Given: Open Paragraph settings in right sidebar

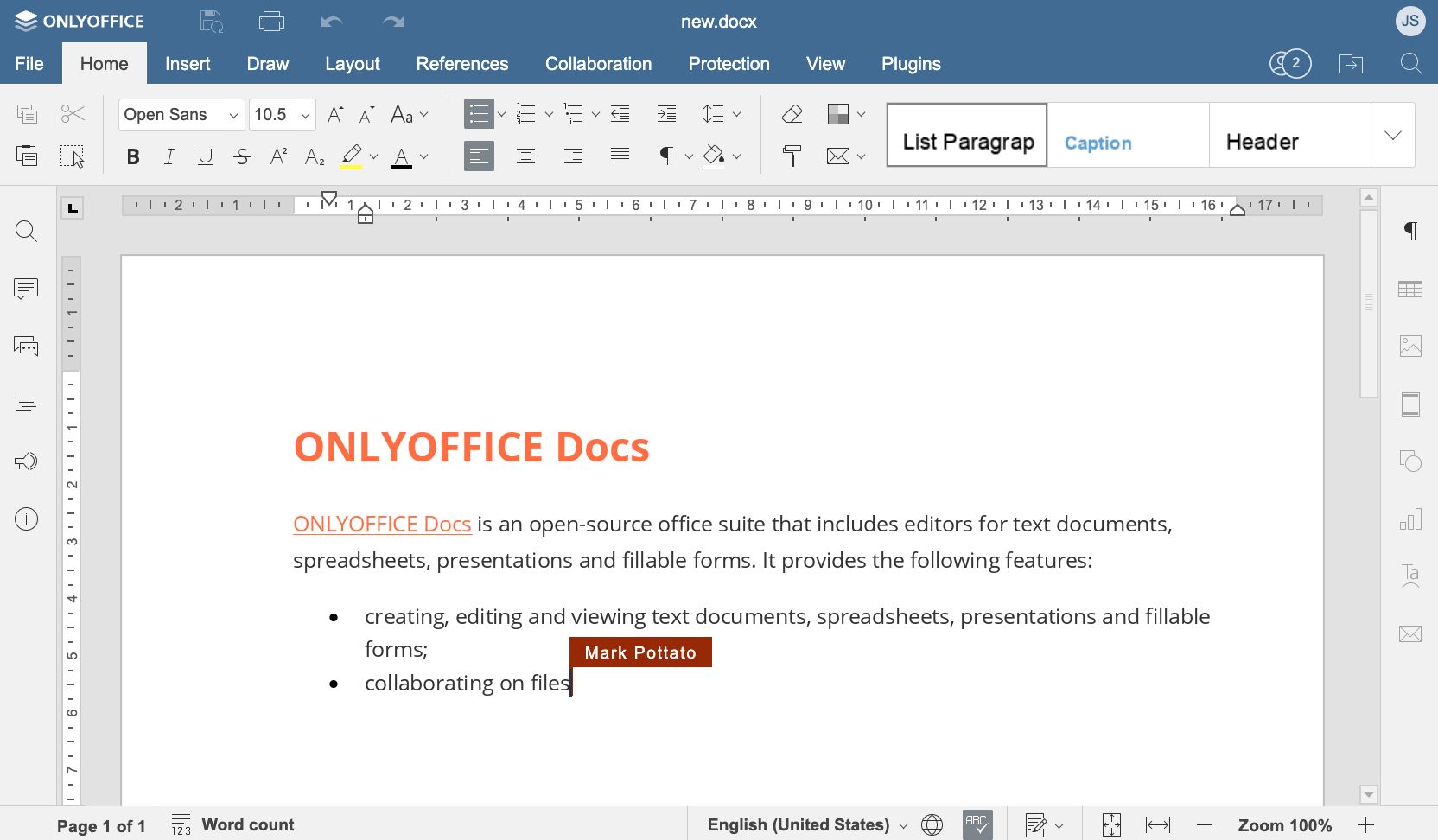Looking at the screenshot, I should point(1410,231).
